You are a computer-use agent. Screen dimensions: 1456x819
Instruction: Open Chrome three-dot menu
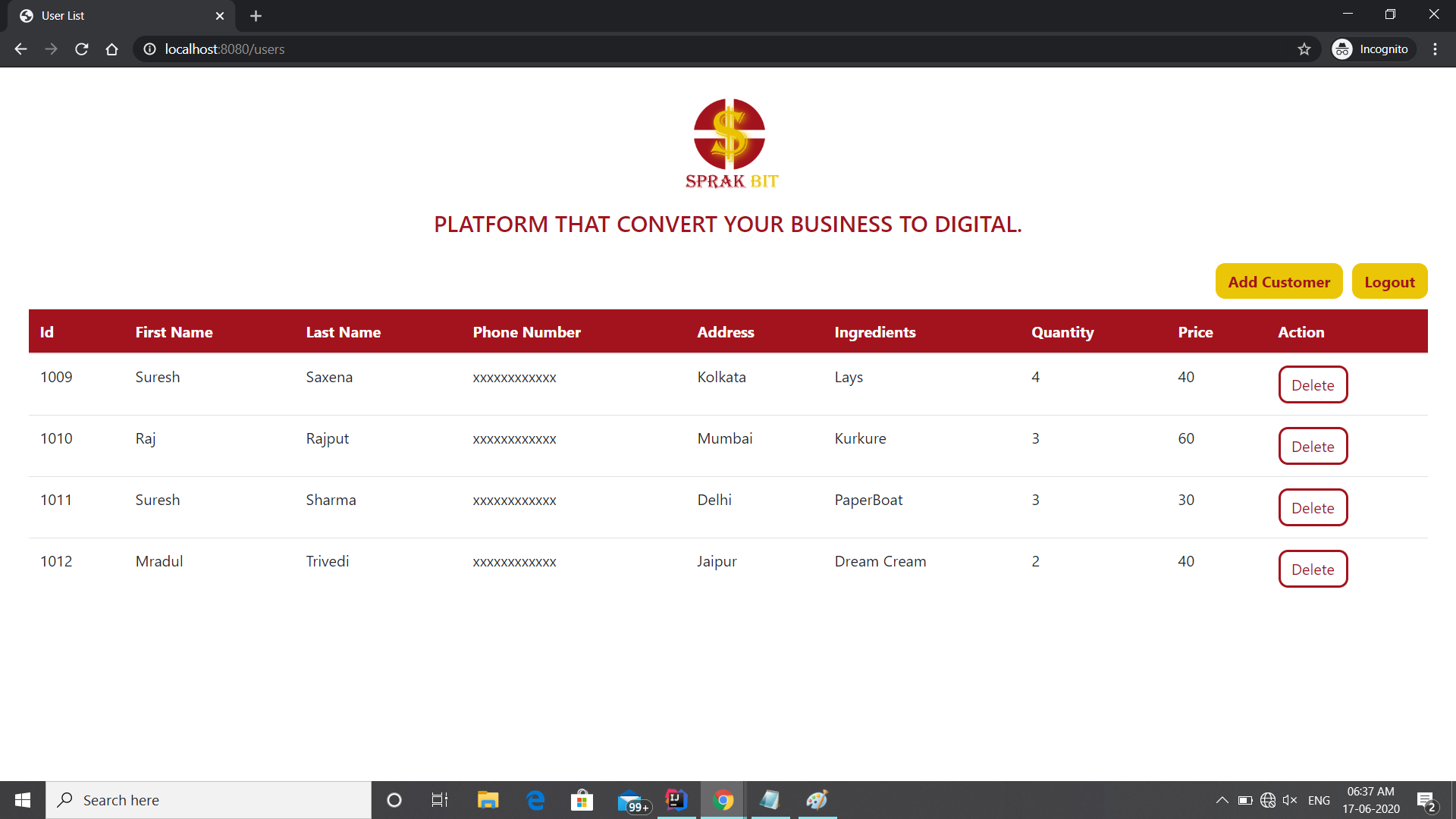[x=1435, y=49]
